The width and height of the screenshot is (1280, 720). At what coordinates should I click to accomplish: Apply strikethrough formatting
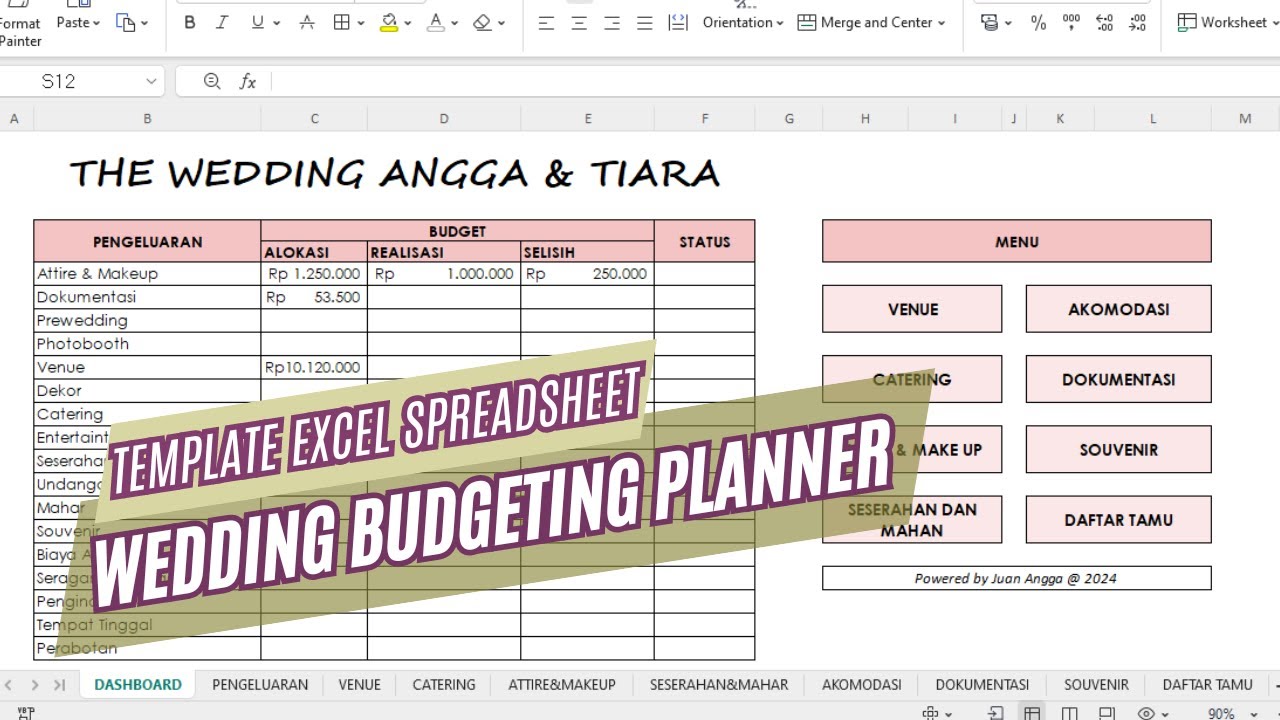[307, 22]
